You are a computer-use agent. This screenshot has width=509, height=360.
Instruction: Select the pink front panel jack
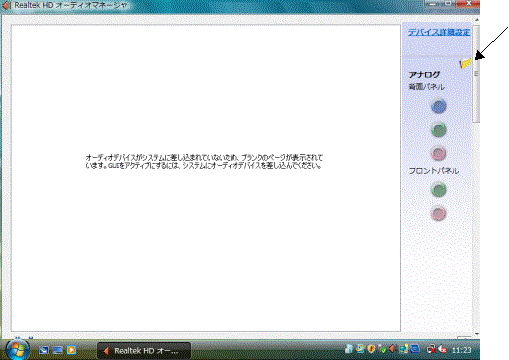[x=439, y=213]
